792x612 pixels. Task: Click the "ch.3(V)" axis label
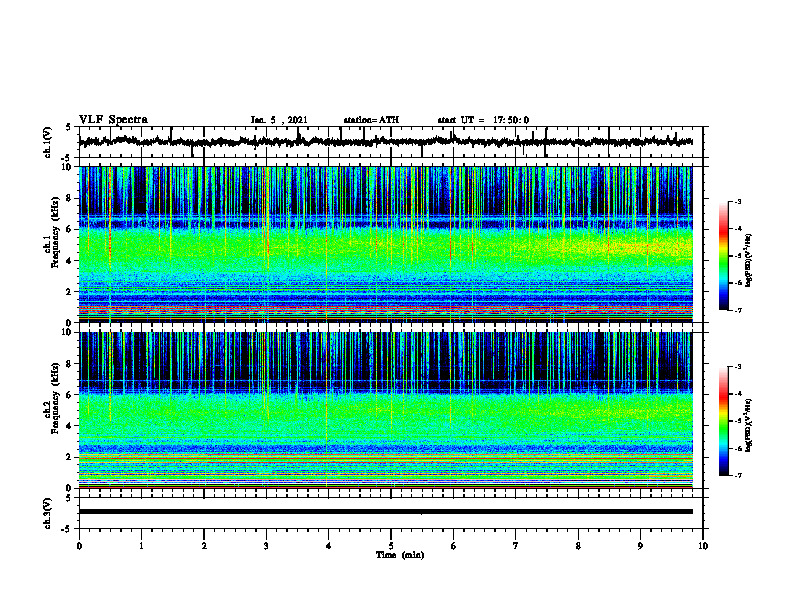click(x=48, y=514)
